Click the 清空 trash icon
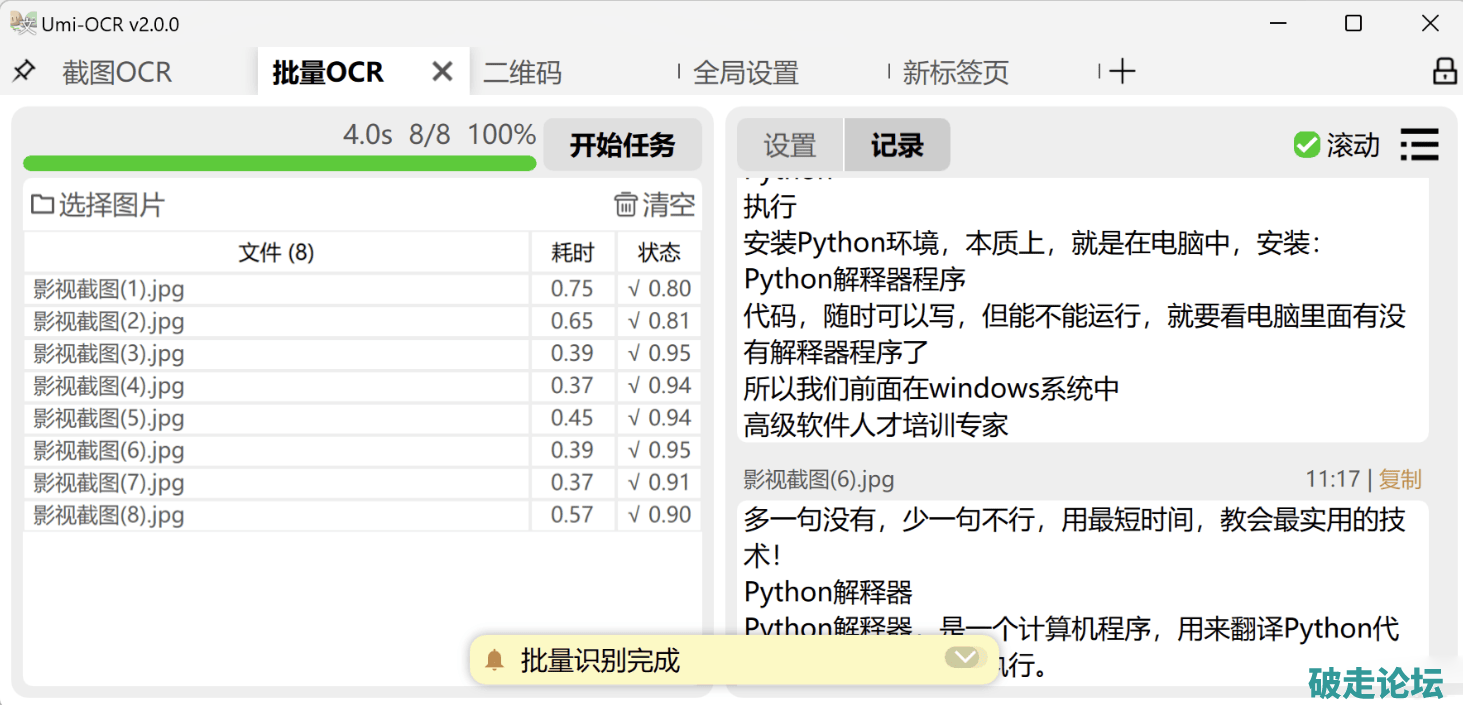1463x705 pixels. (626, 205)
